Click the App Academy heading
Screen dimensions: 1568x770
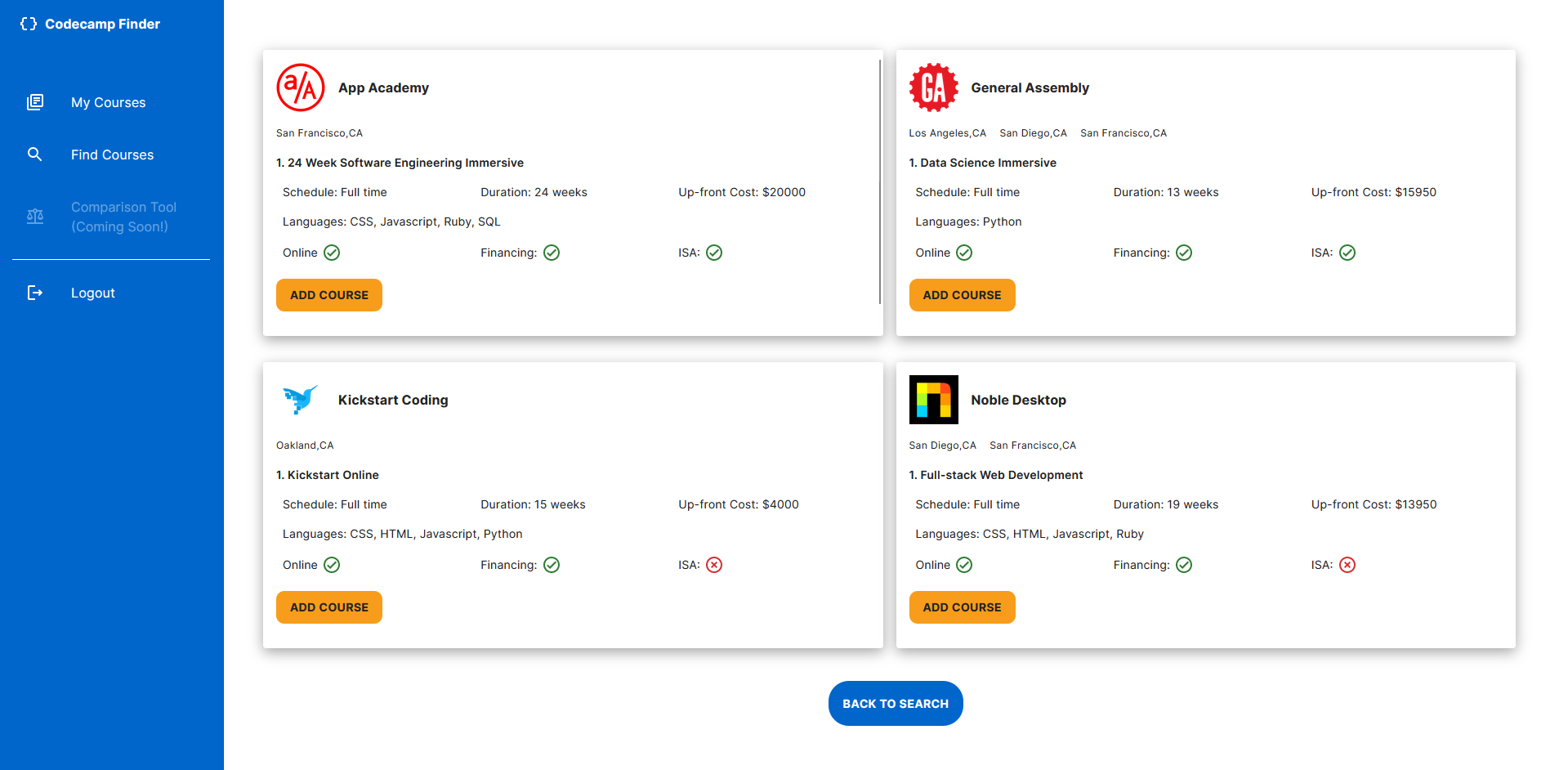[x=383, y=87]
